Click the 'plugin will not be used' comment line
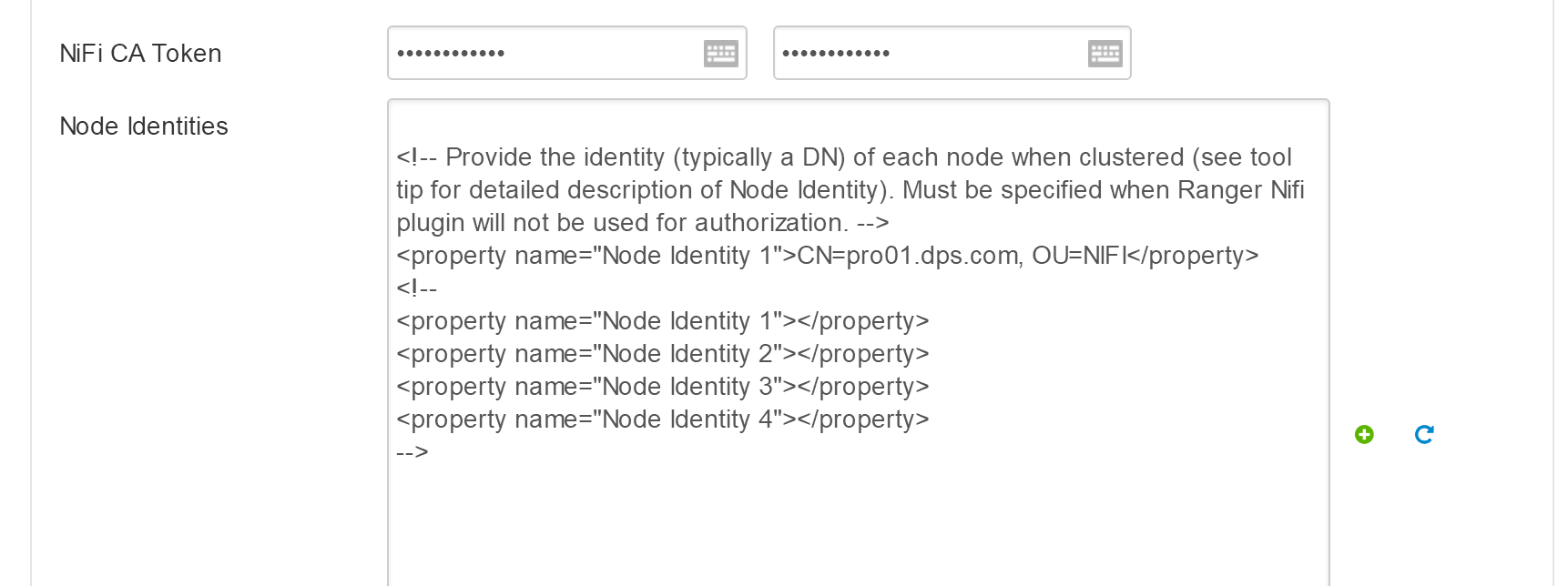 pos(643,223)
